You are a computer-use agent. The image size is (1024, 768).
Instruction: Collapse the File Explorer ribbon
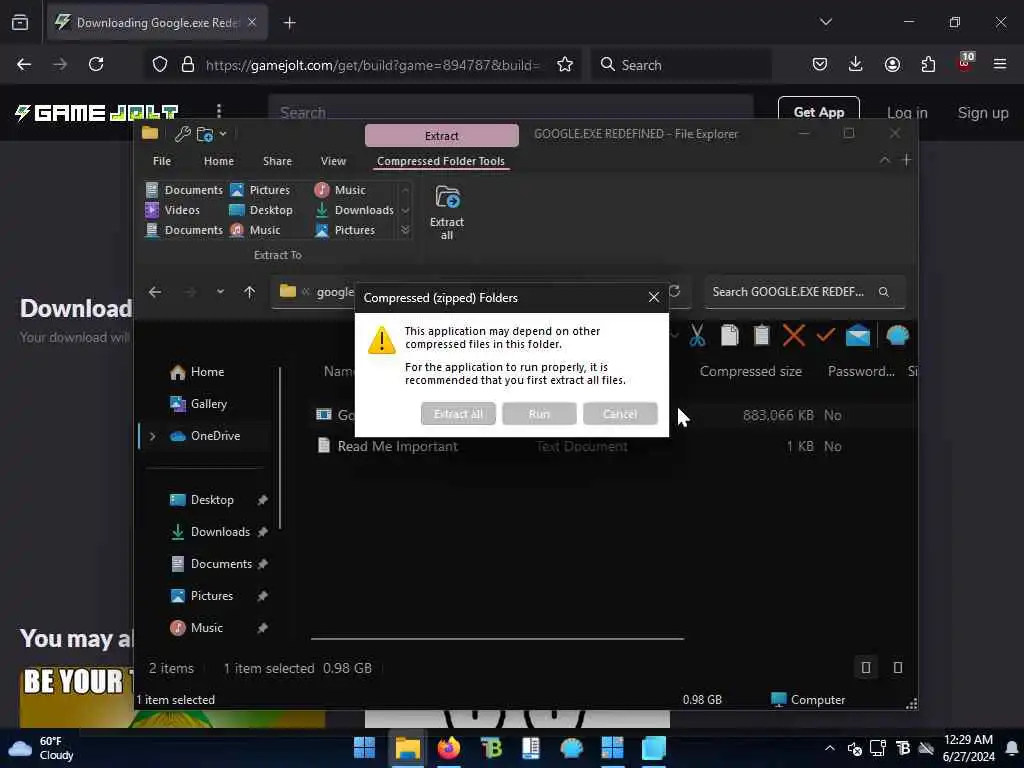click(885, 160)
